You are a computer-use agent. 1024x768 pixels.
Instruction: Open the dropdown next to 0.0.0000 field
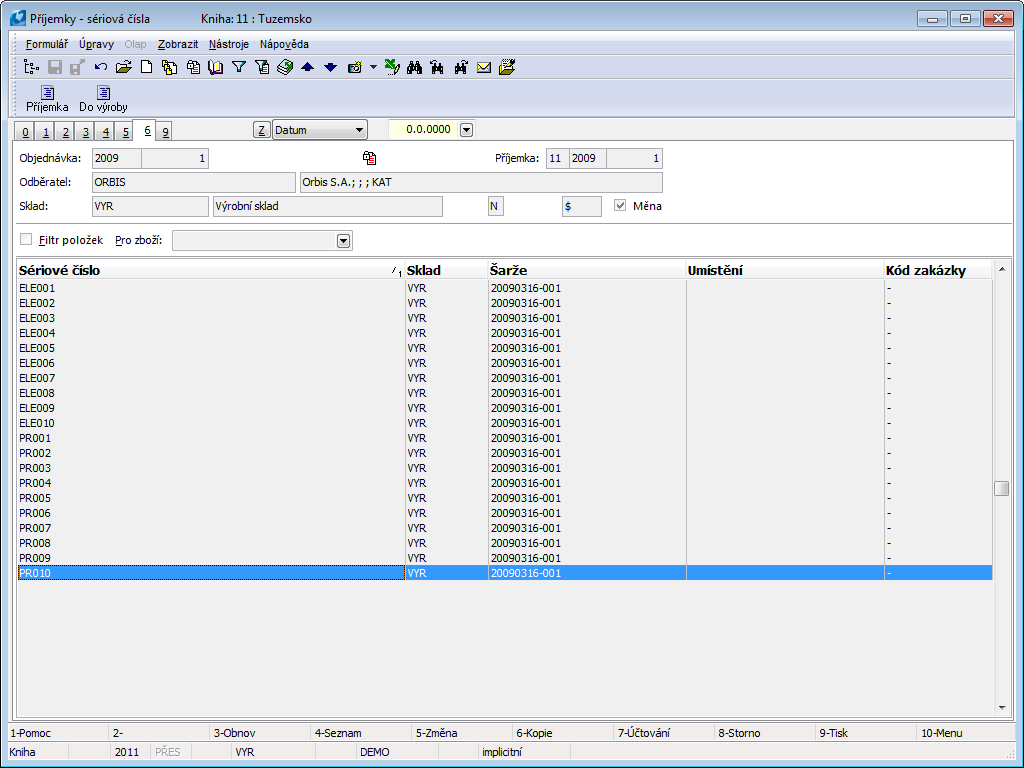tap(466, 130)
